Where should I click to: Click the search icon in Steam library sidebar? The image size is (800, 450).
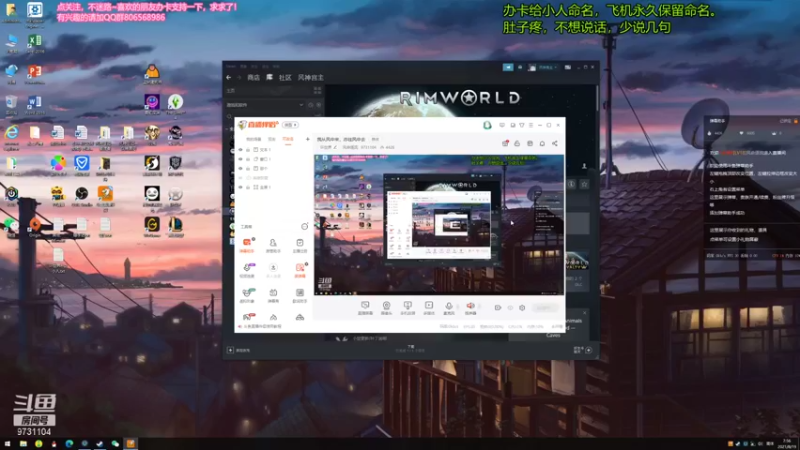(x=230, y=117)
